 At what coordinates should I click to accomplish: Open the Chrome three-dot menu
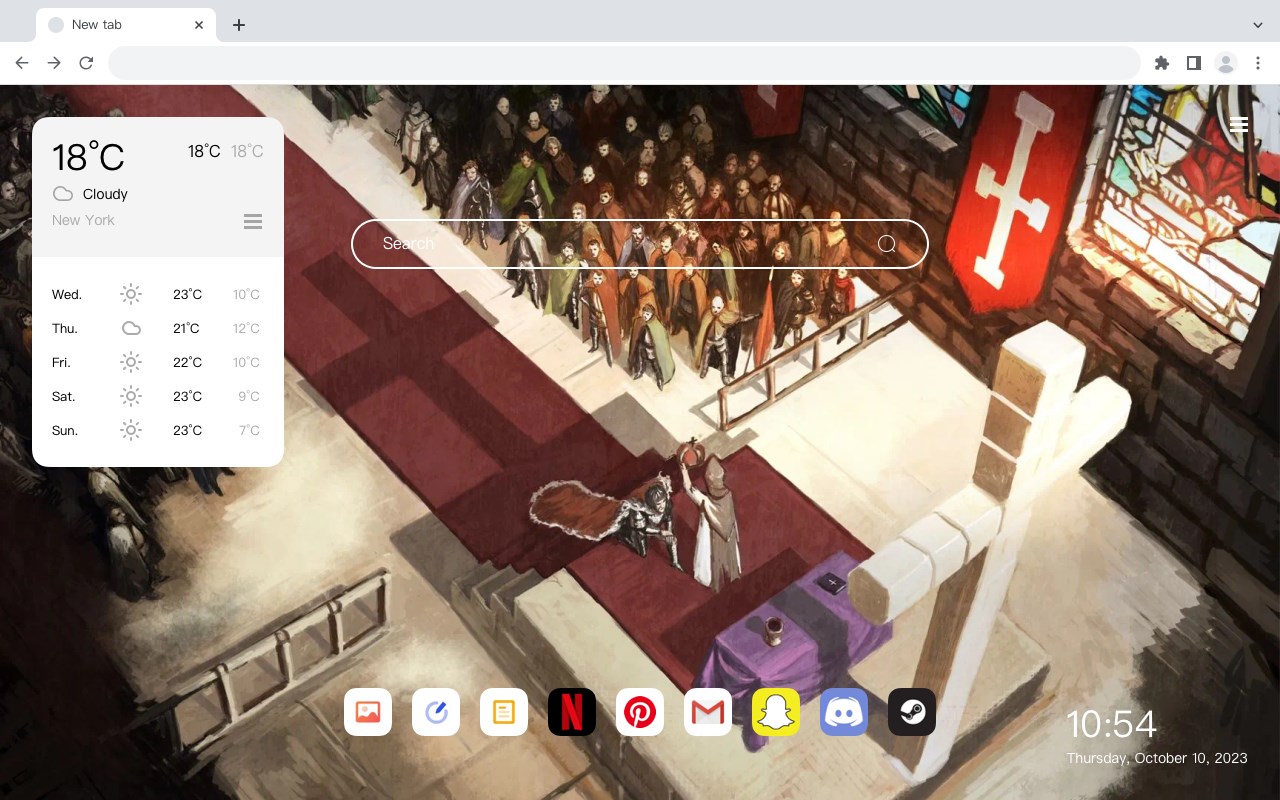[x=1258, y=63]
